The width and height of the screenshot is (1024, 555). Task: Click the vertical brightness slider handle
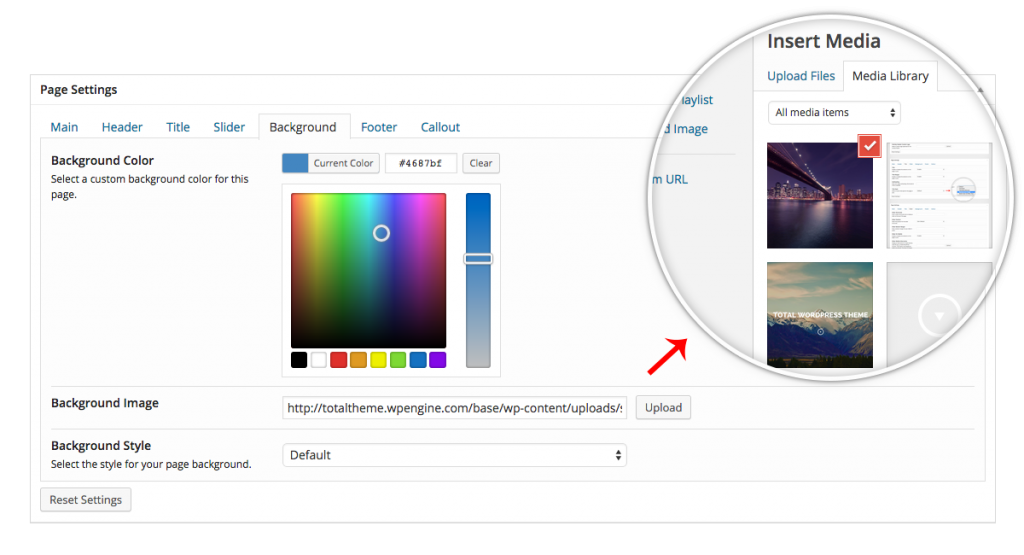(478, 259)
